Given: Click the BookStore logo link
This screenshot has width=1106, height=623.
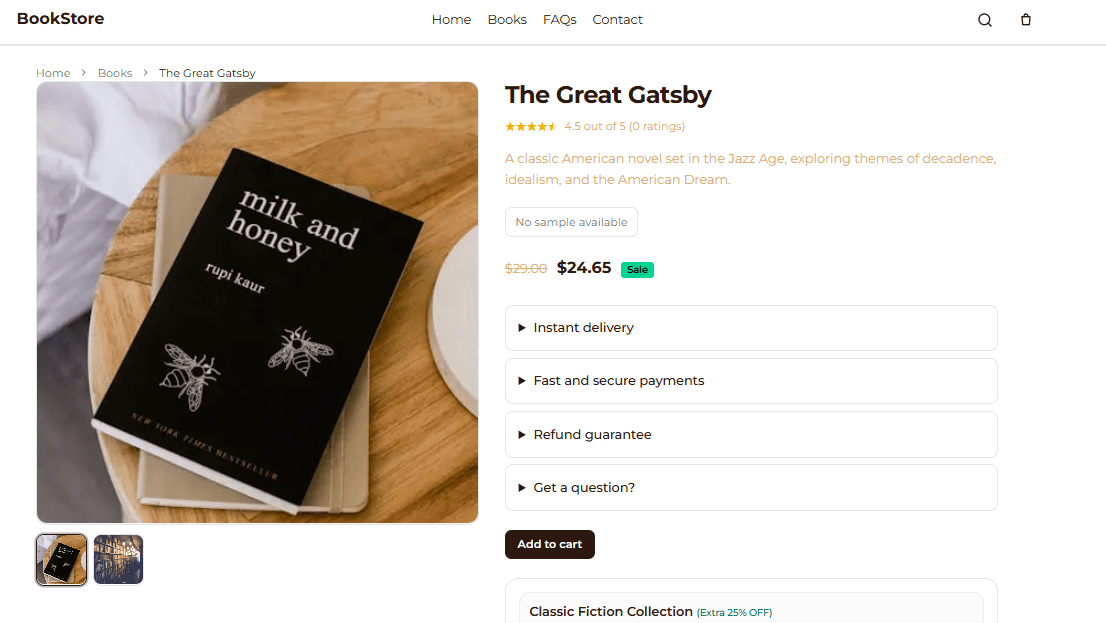Looking at the screenshot, I should 61,19.
